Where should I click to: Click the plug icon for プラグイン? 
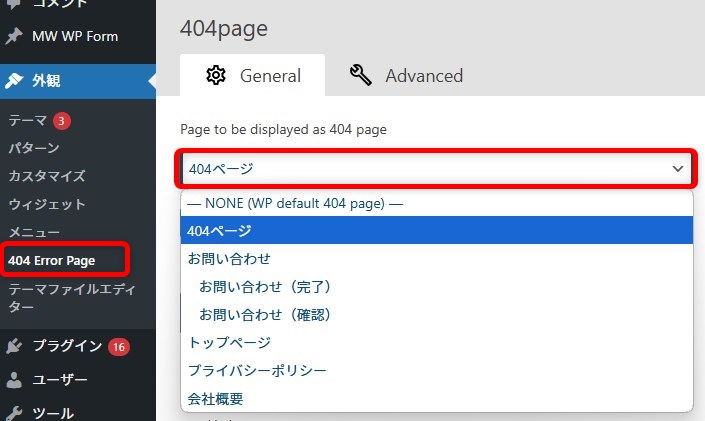click(14, 346)
